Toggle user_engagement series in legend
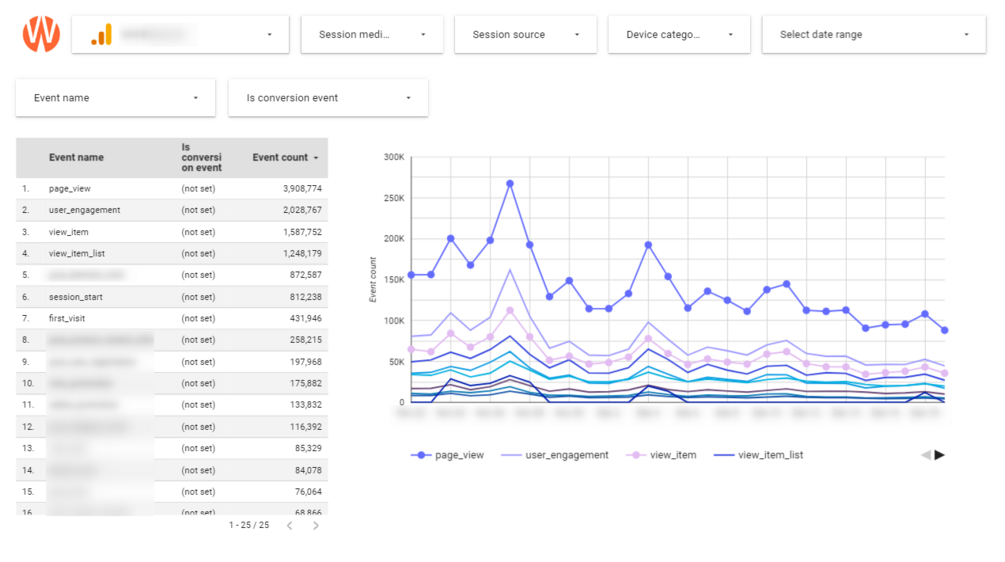The image size is (1005, 562). [x=553, y=455]
